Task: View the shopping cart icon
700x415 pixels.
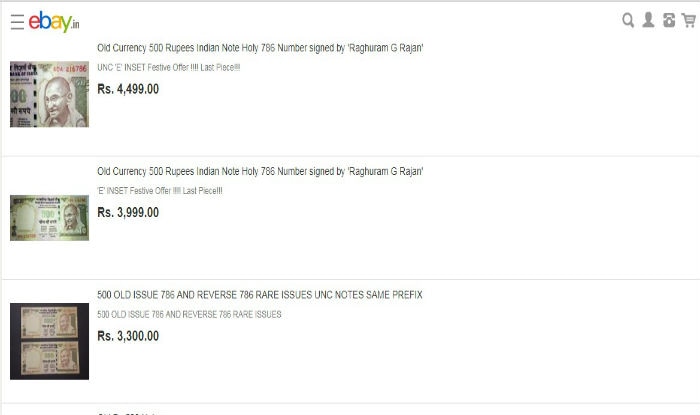Action: (x=689, y=20)
